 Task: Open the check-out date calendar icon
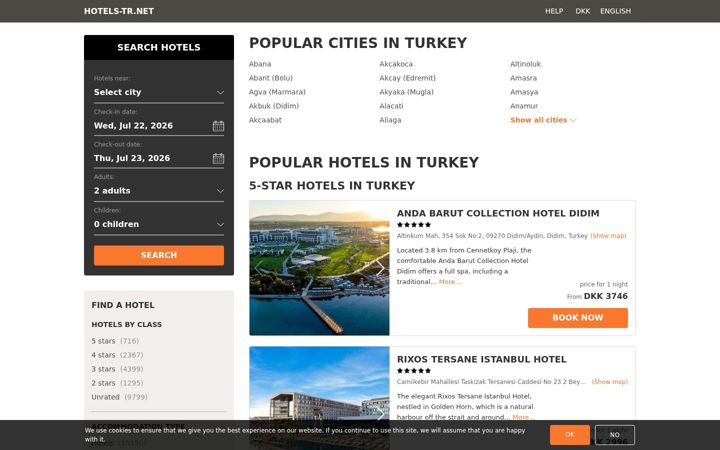click(x=218, y=158)
